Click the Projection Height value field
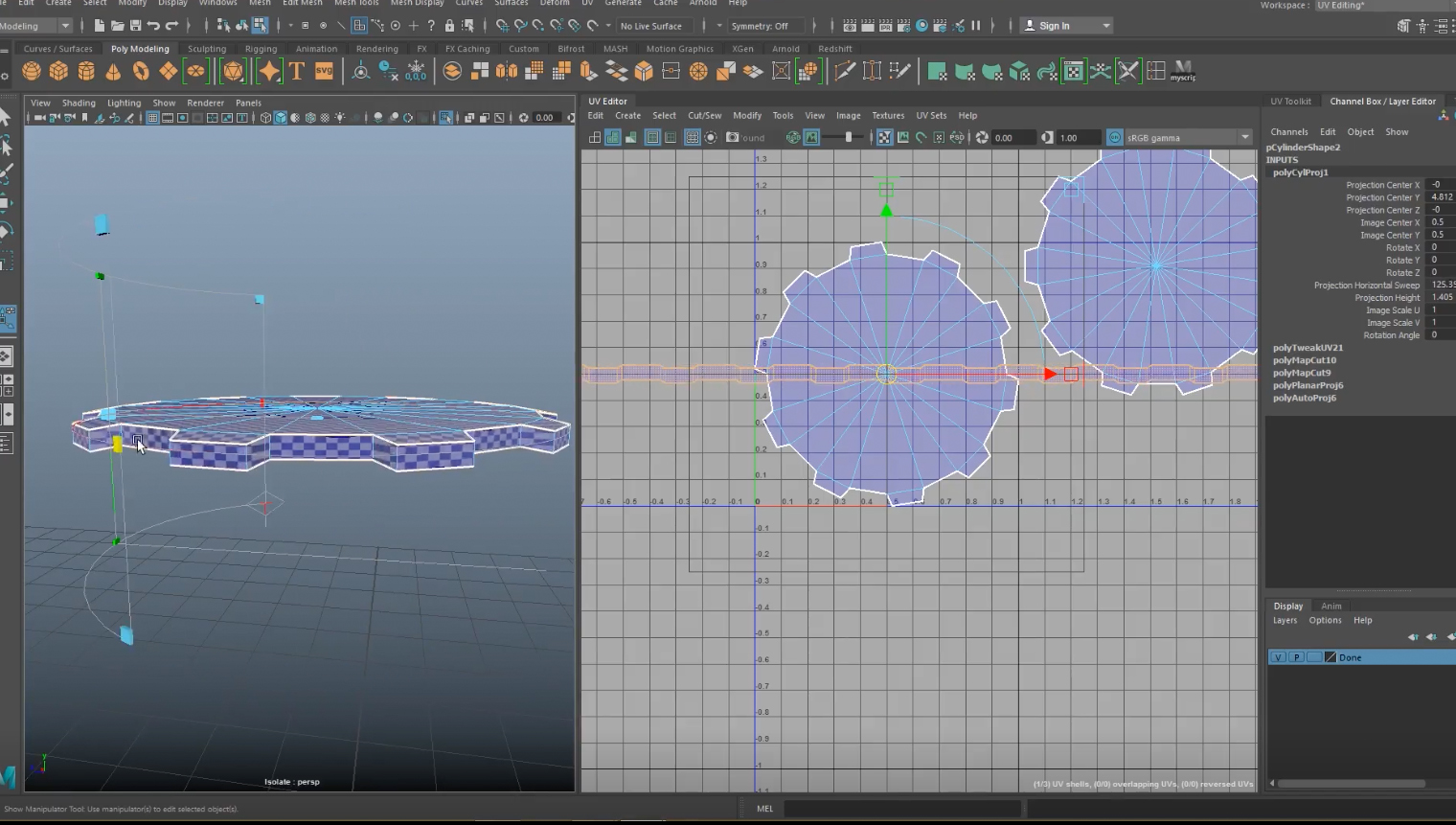The height and width of the screenshot is (825, 1456). tap(1441, 298)
